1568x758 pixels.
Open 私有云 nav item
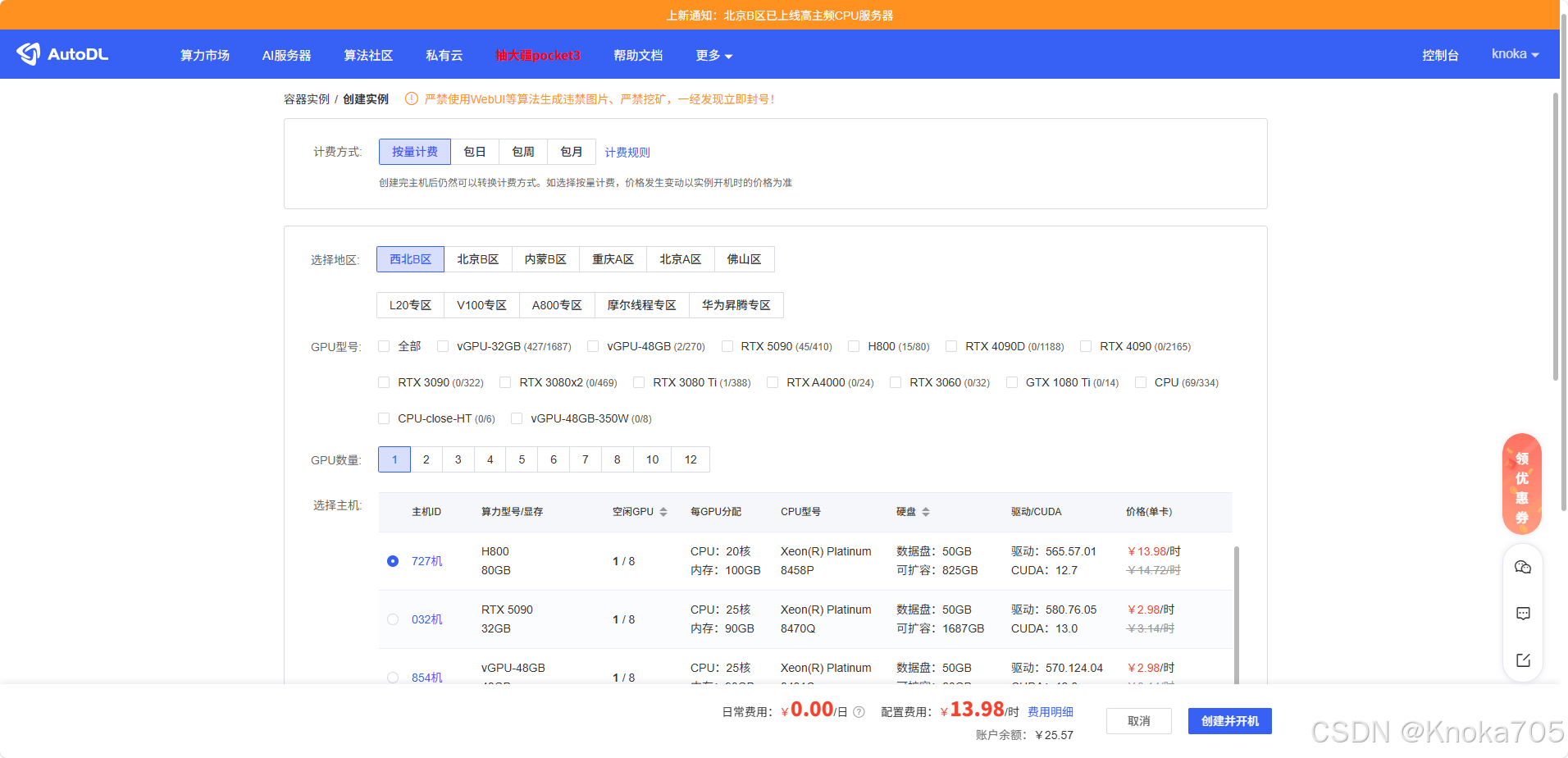(x=444, y=55)
